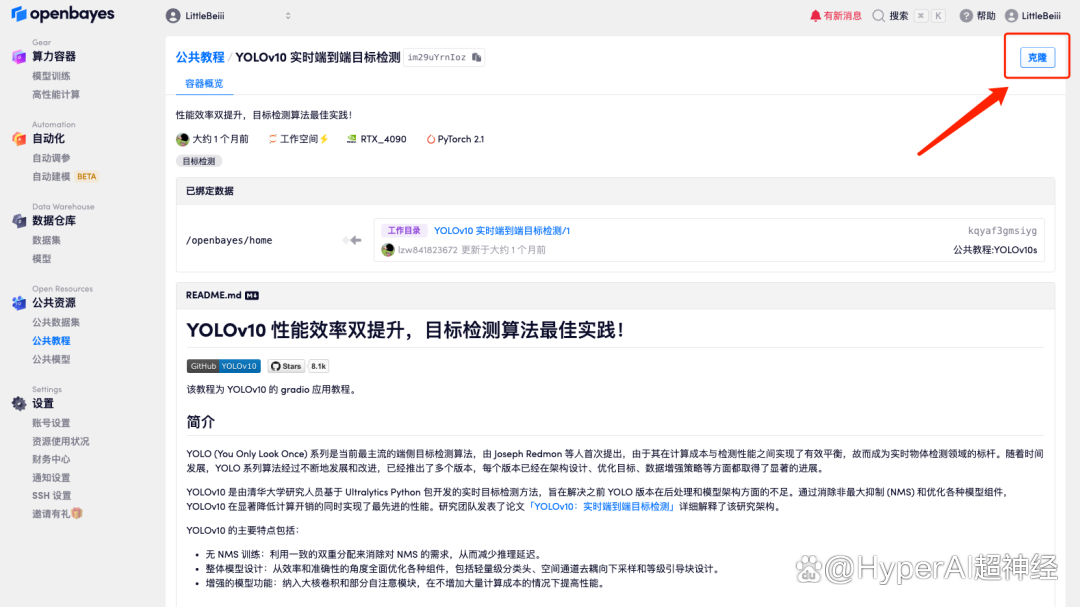Open 公共数据集 in the sidebar

(56, 322)
